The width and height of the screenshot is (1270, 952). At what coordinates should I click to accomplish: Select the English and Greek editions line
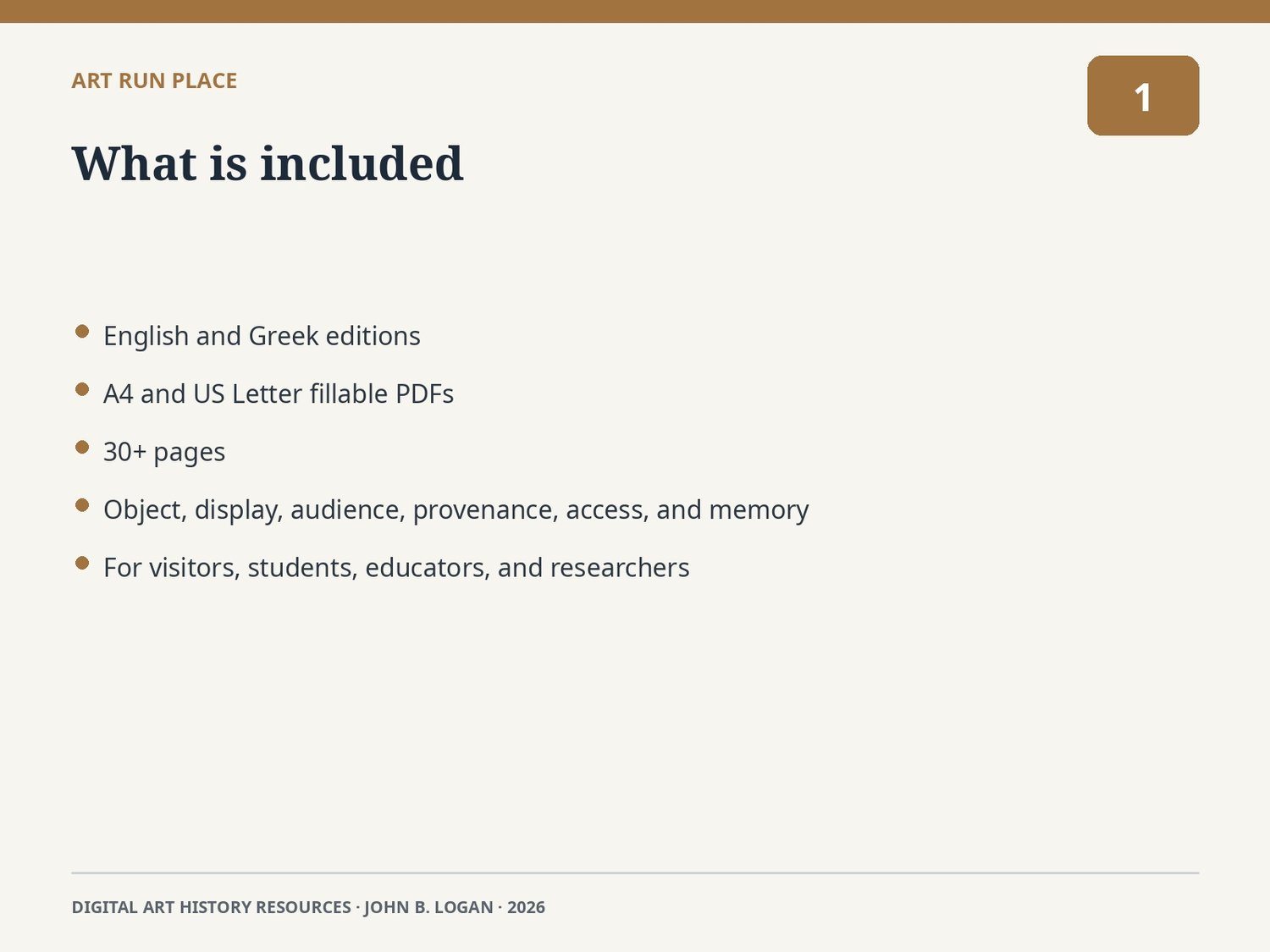(262, 336)
